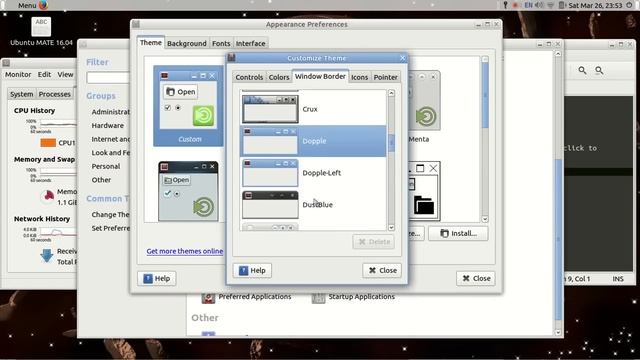Click Help in Customize Theme dialog
Image resolution: width=640 pixels, height=360 pixels.
tap(252, 270)
